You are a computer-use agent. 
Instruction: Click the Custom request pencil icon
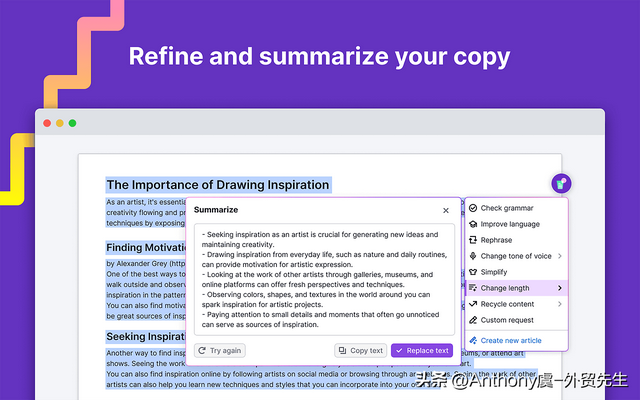pos(473,320)
